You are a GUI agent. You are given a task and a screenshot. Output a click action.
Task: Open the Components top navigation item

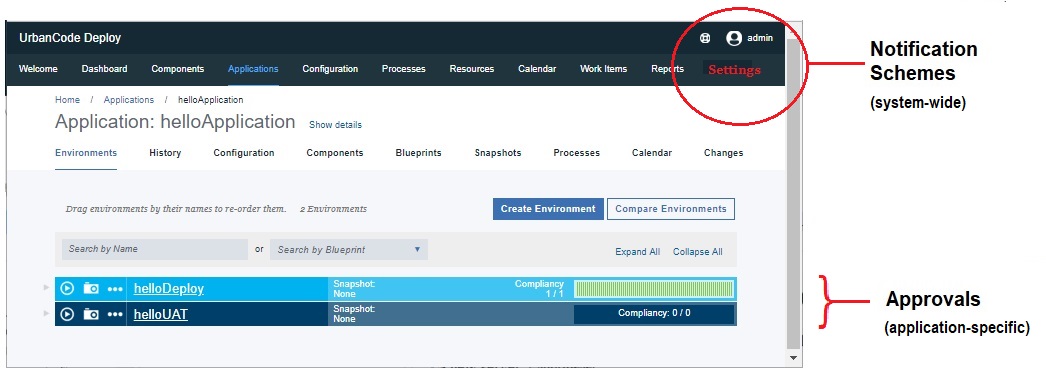[177, 69]
